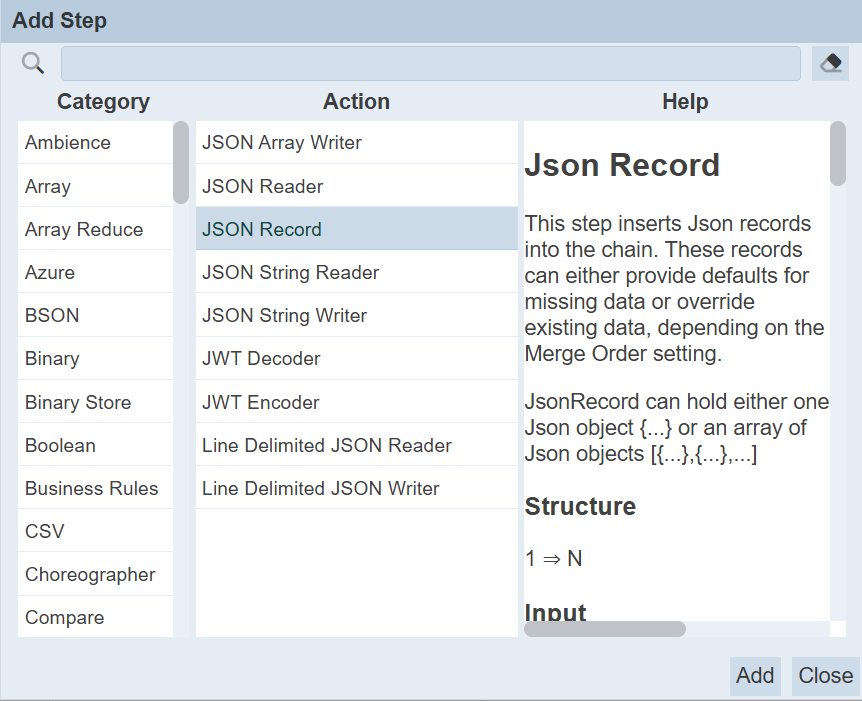862x701 pixels.
Task: Pick the Choreographer category
Action: click(x=95, y=575)
